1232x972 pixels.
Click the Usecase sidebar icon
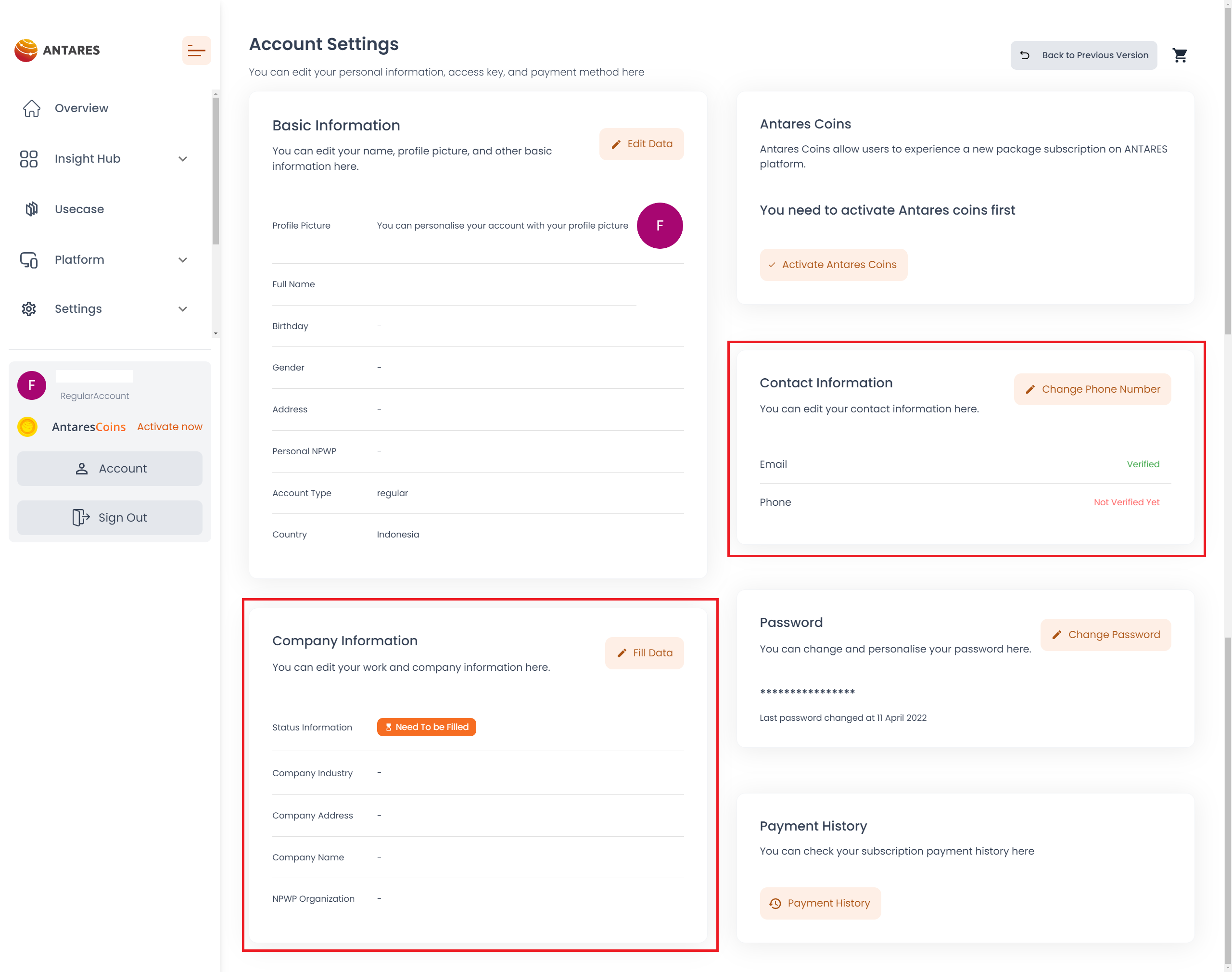click(x=31, y=209)
